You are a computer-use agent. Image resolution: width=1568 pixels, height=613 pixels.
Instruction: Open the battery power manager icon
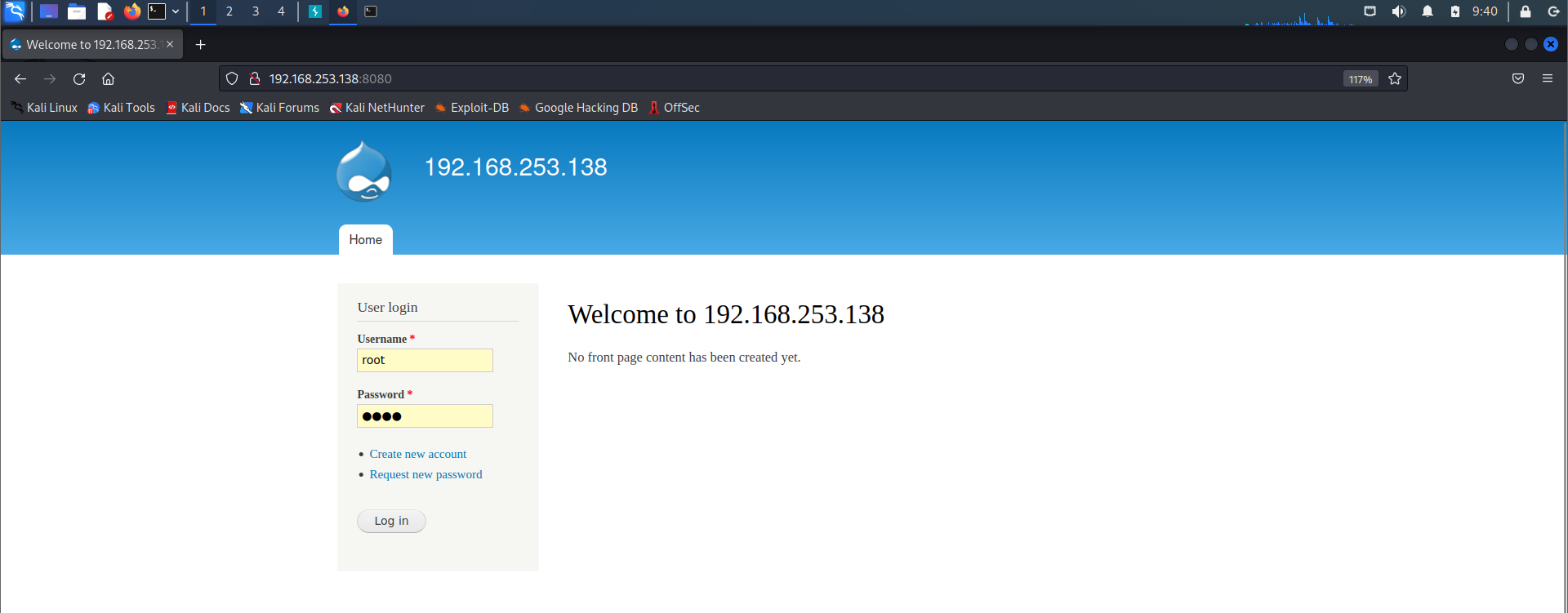[x=1455, y=11]
